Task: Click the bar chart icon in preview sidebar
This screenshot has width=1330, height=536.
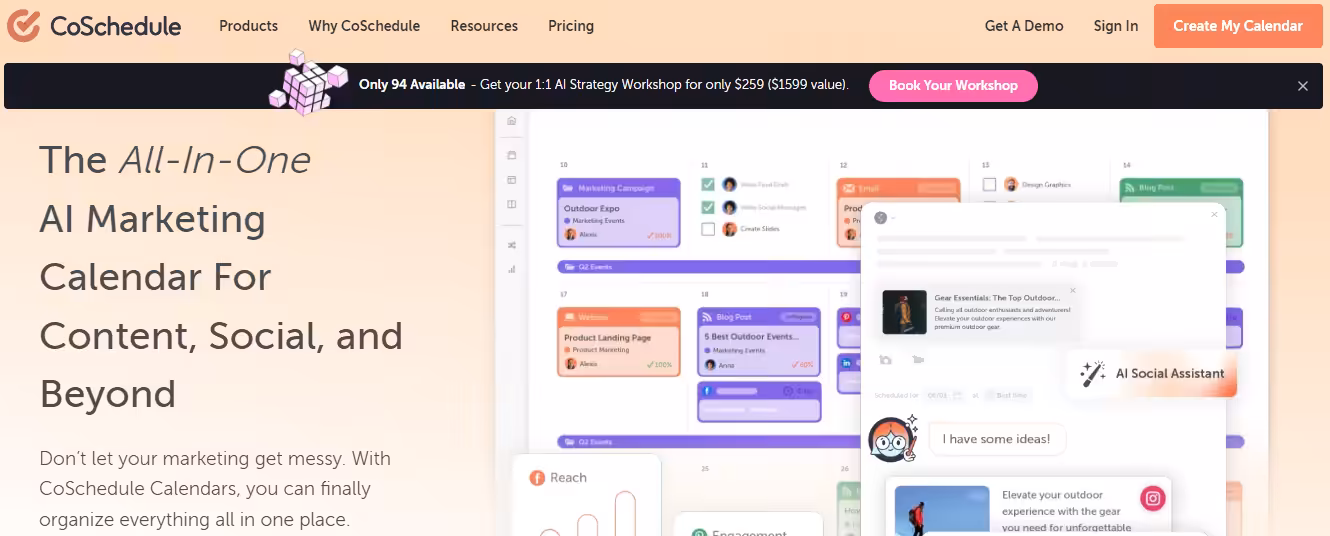Action: pyautogui.click(x=512, y=268)
